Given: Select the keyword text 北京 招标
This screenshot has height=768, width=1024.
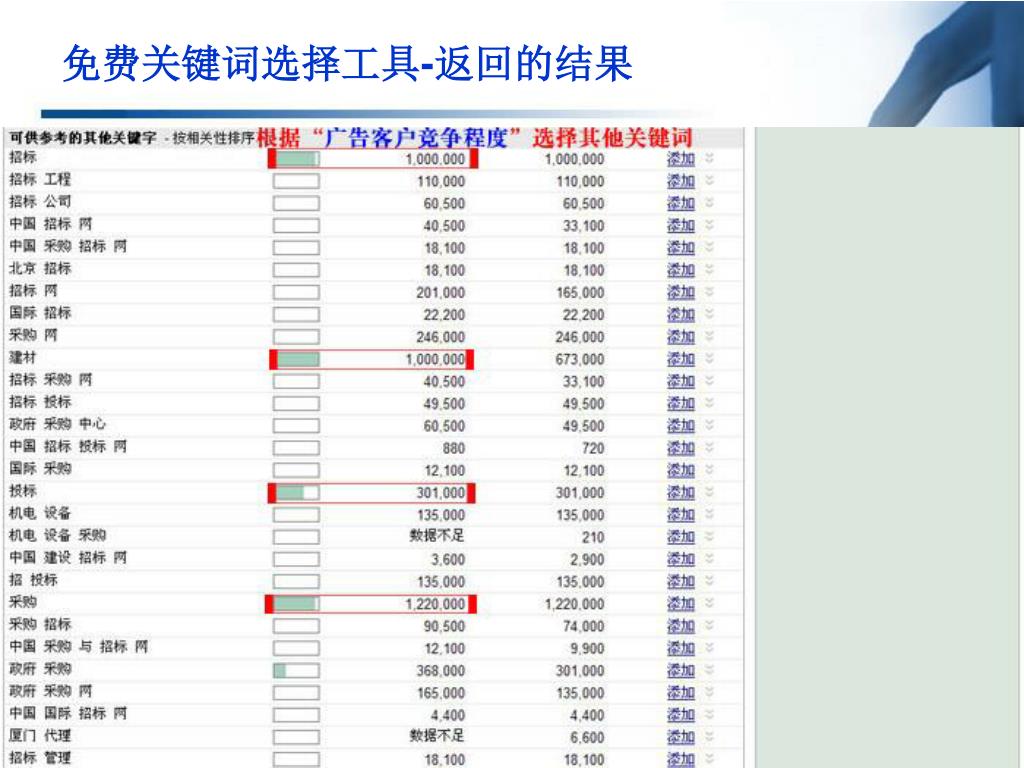Looking at the screenshot, I should coord(40,268).
